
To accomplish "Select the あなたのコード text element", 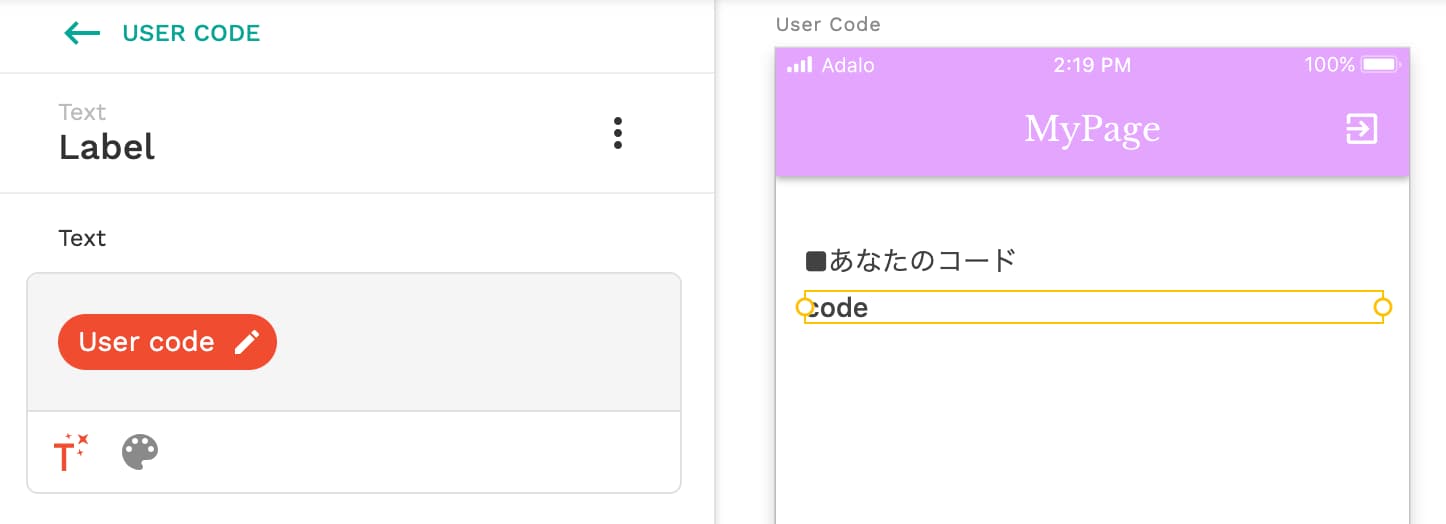I will [911, 261].
